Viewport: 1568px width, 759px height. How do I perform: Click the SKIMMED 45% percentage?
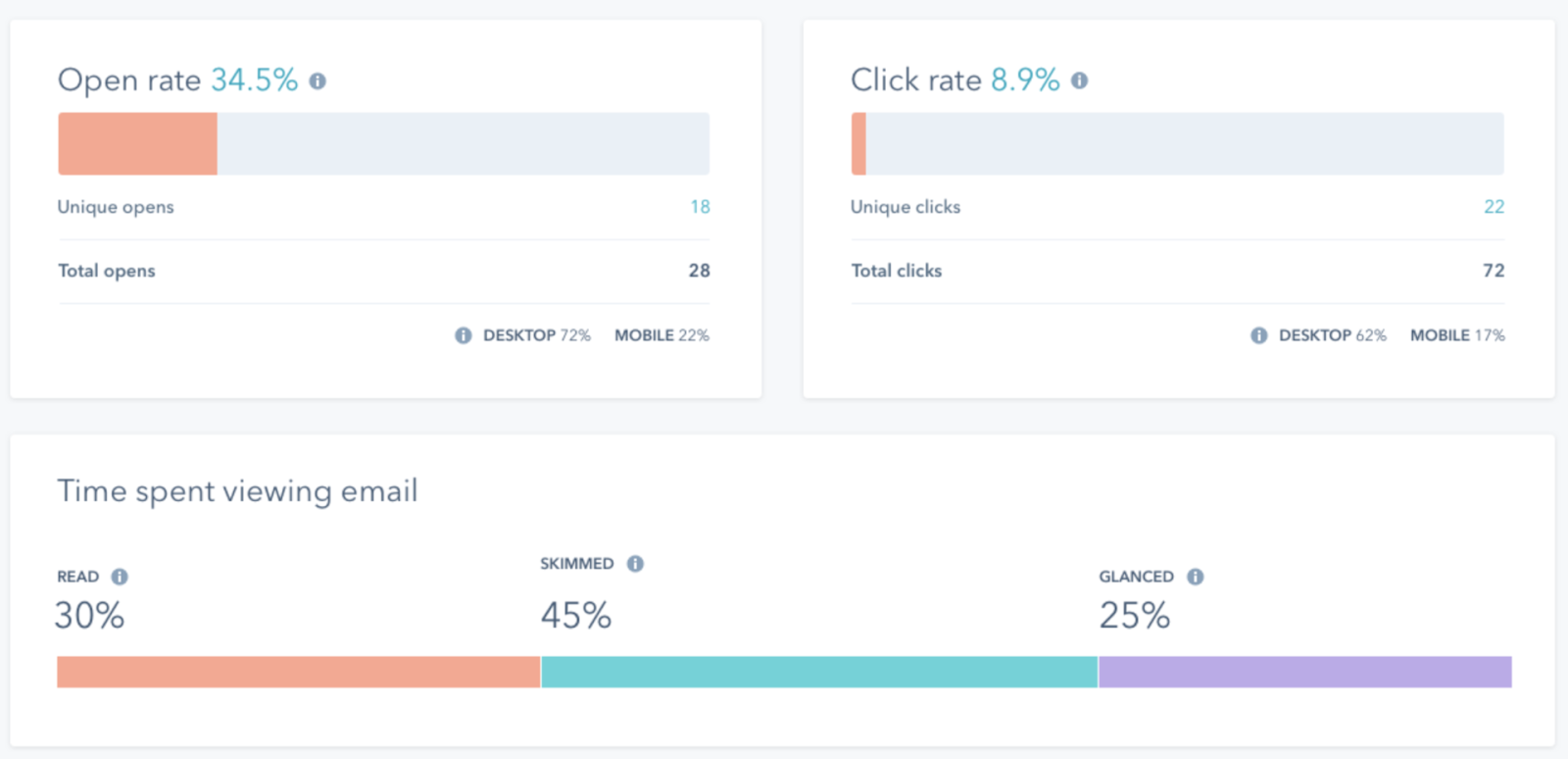click(576, 616)
